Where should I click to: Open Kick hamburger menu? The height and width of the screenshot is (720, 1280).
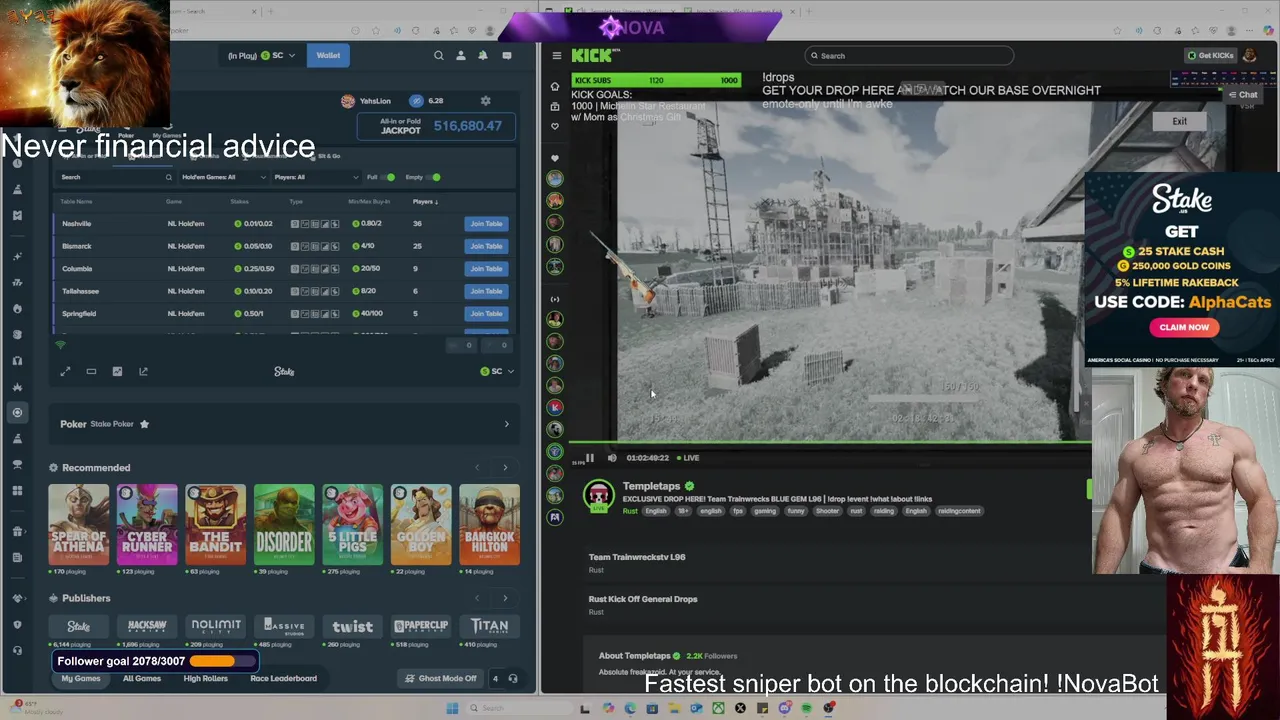click(556, 56)
